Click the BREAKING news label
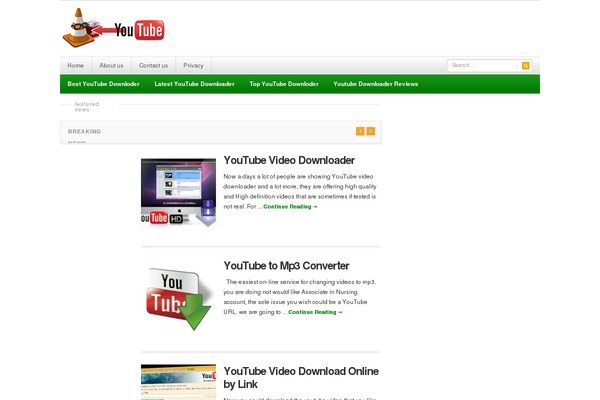600x400 pixels. pyautogui.click(x=84, y=132)
